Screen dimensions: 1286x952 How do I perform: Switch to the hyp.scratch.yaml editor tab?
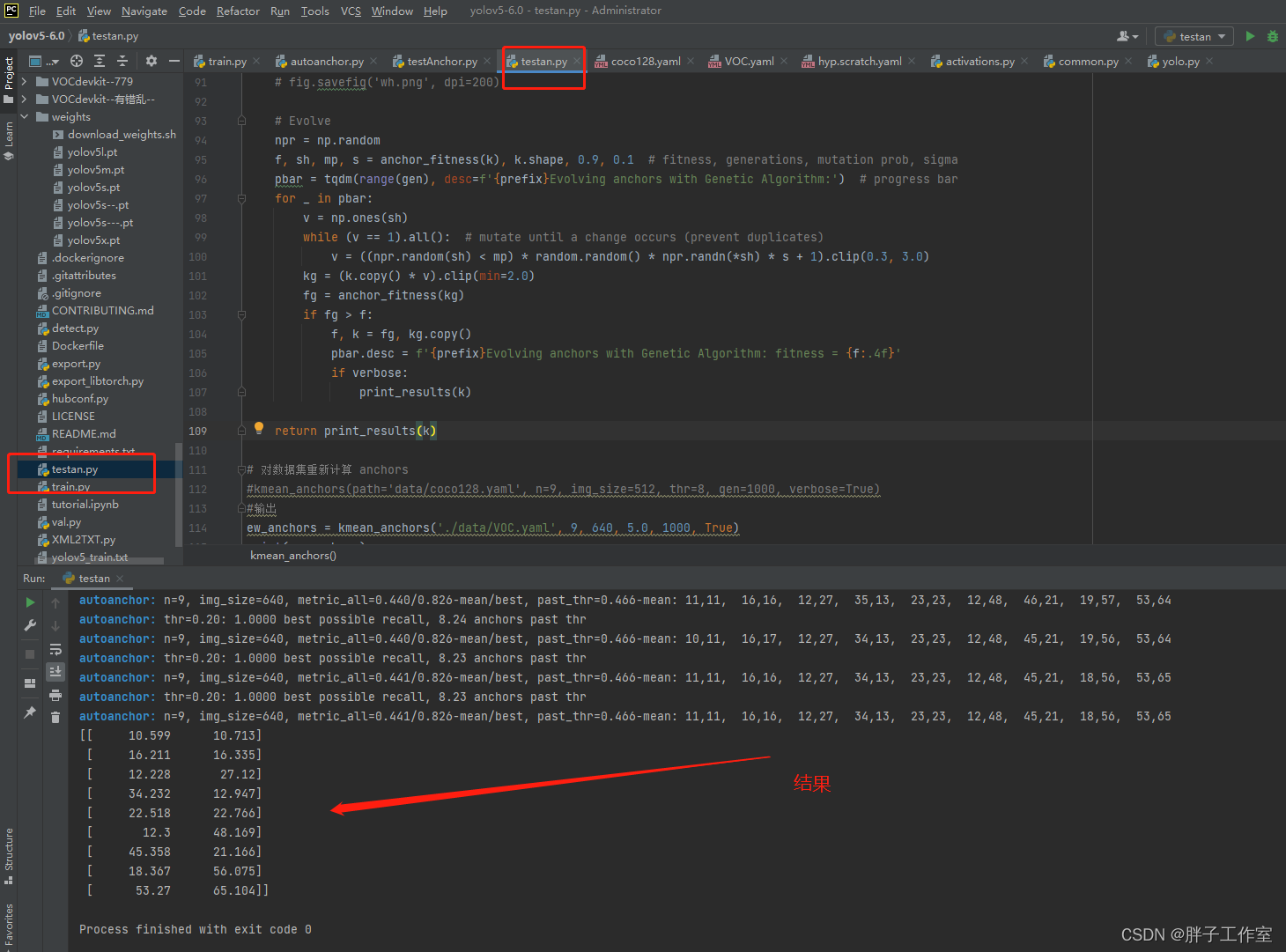coord(859,61)
